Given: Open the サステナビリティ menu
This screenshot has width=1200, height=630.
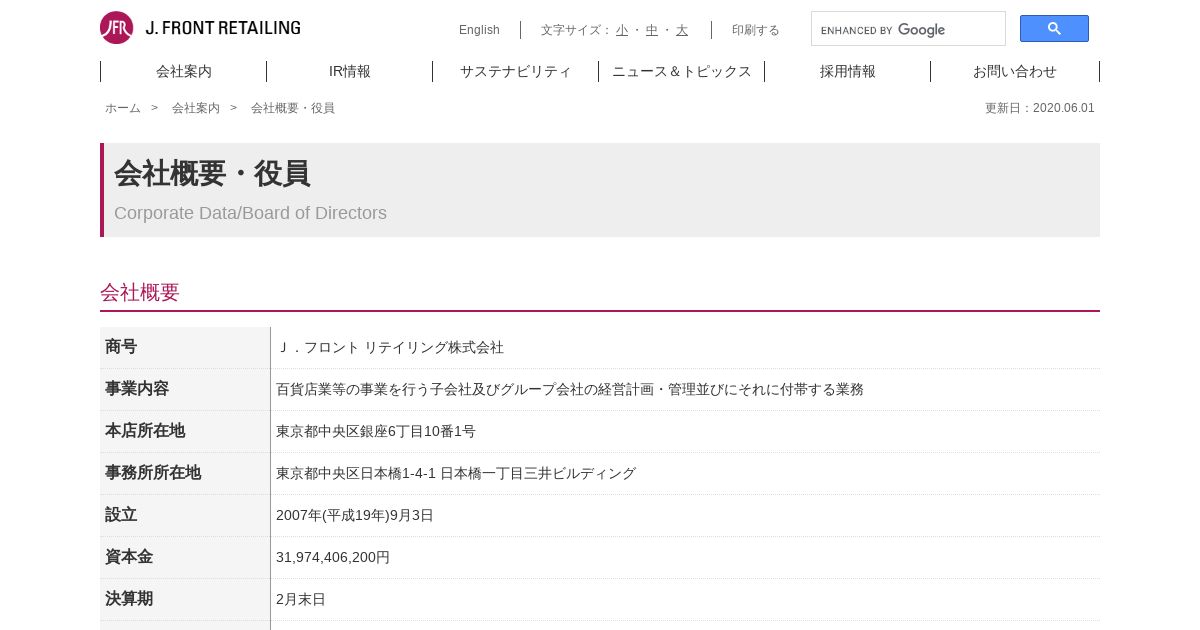Looking at the screenshot, I should [x=516, y=71].
